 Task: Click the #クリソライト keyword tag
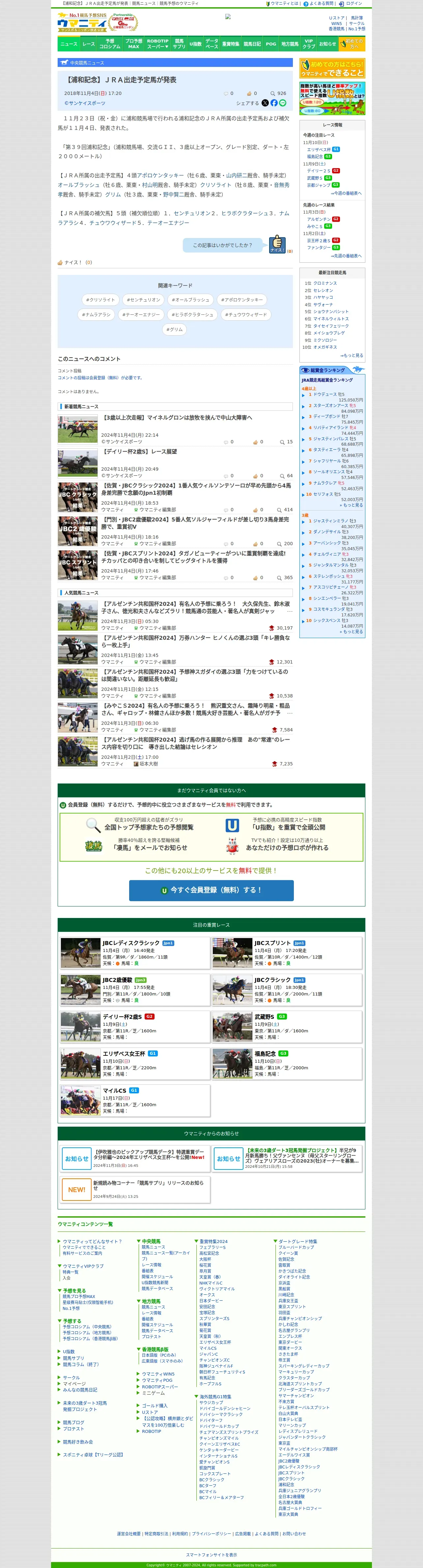pos(100,300)
